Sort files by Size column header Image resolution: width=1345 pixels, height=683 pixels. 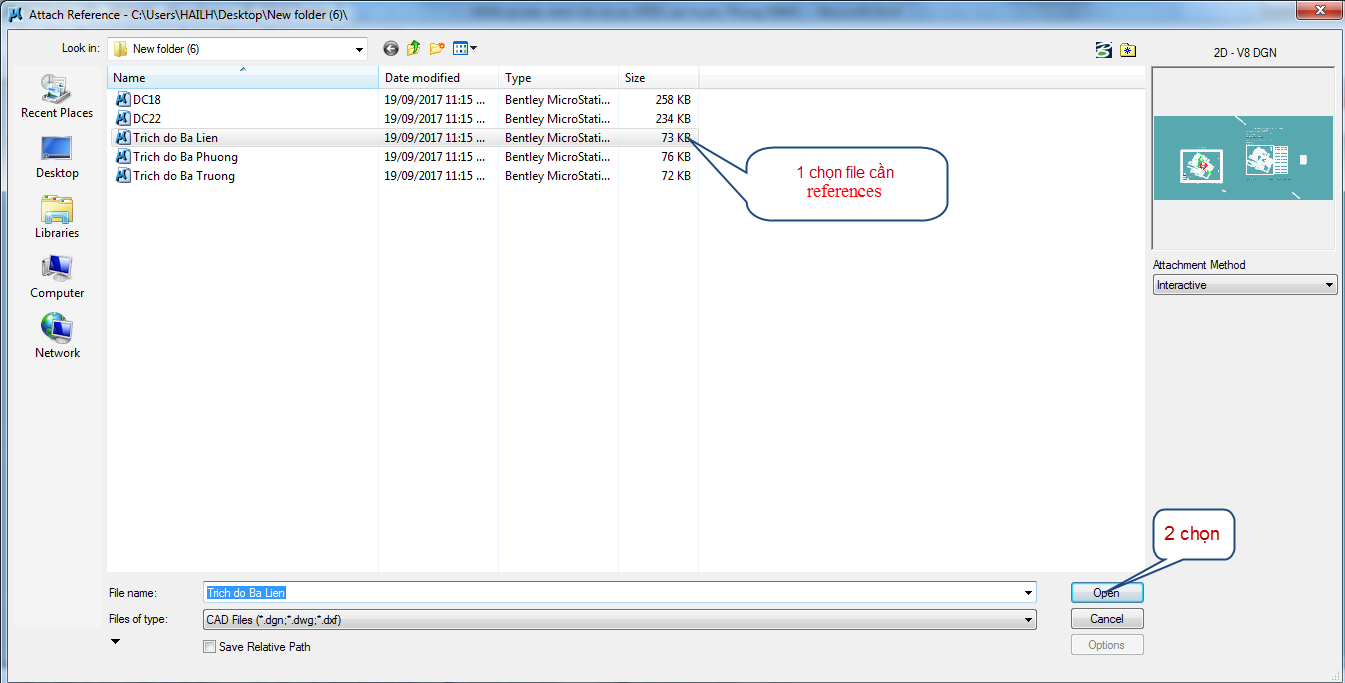pos(656,78)
